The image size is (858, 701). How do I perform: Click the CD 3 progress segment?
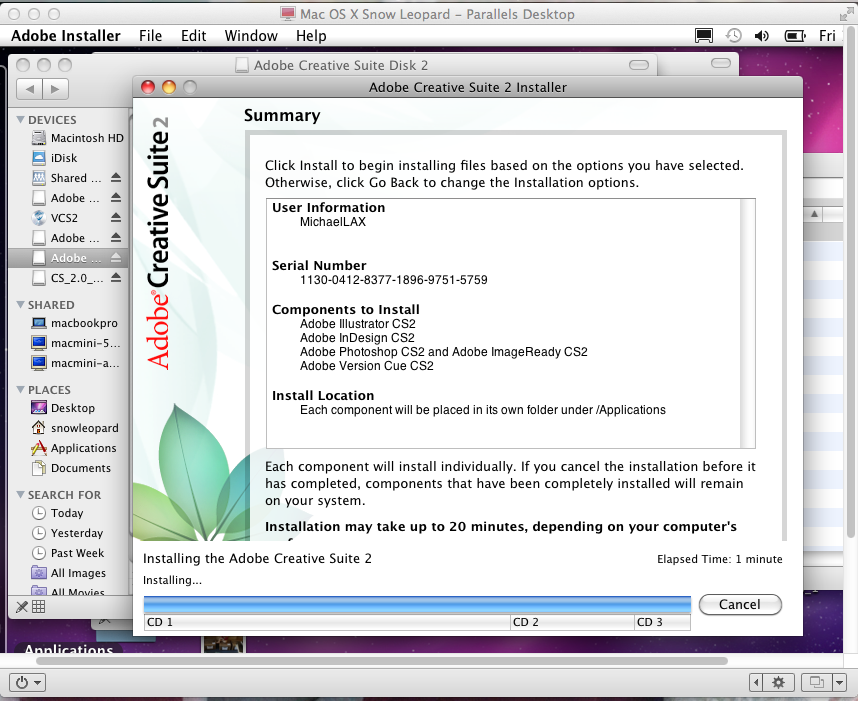(662, 622)
